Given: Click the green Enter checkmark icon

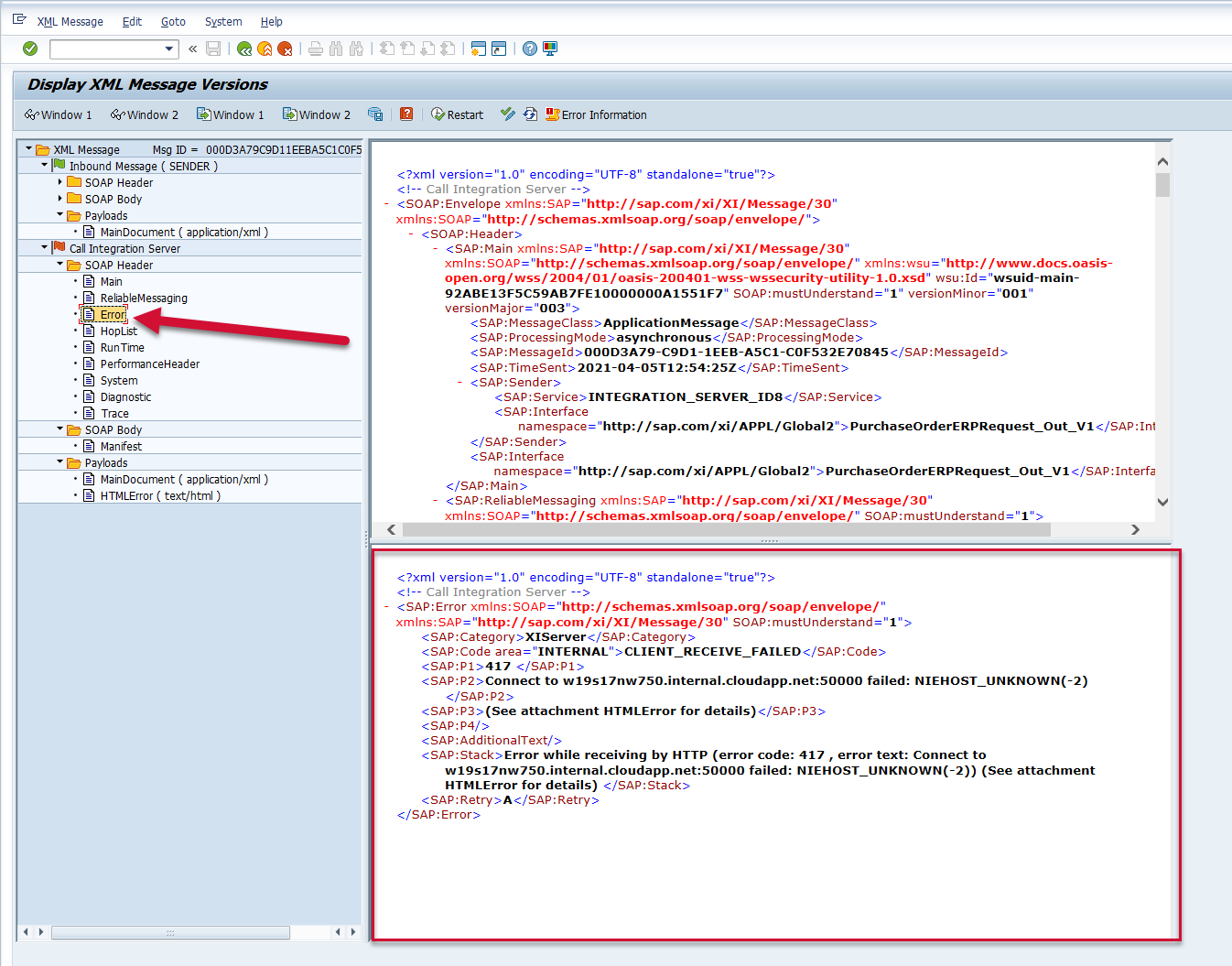Looking at the screenshot, I should (30, 49).
